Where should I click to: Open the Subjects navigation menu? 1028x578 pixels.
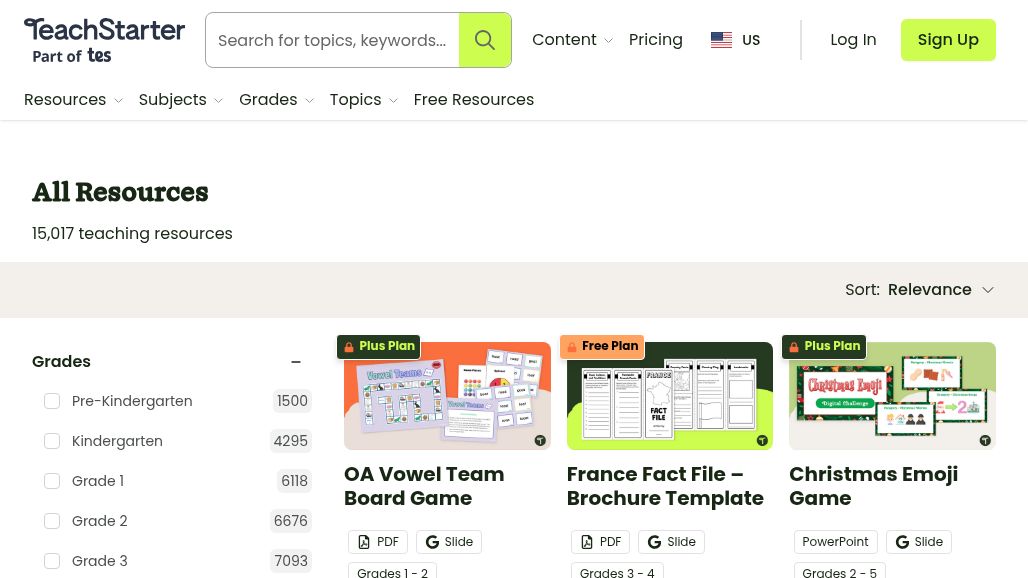point(180,100)
